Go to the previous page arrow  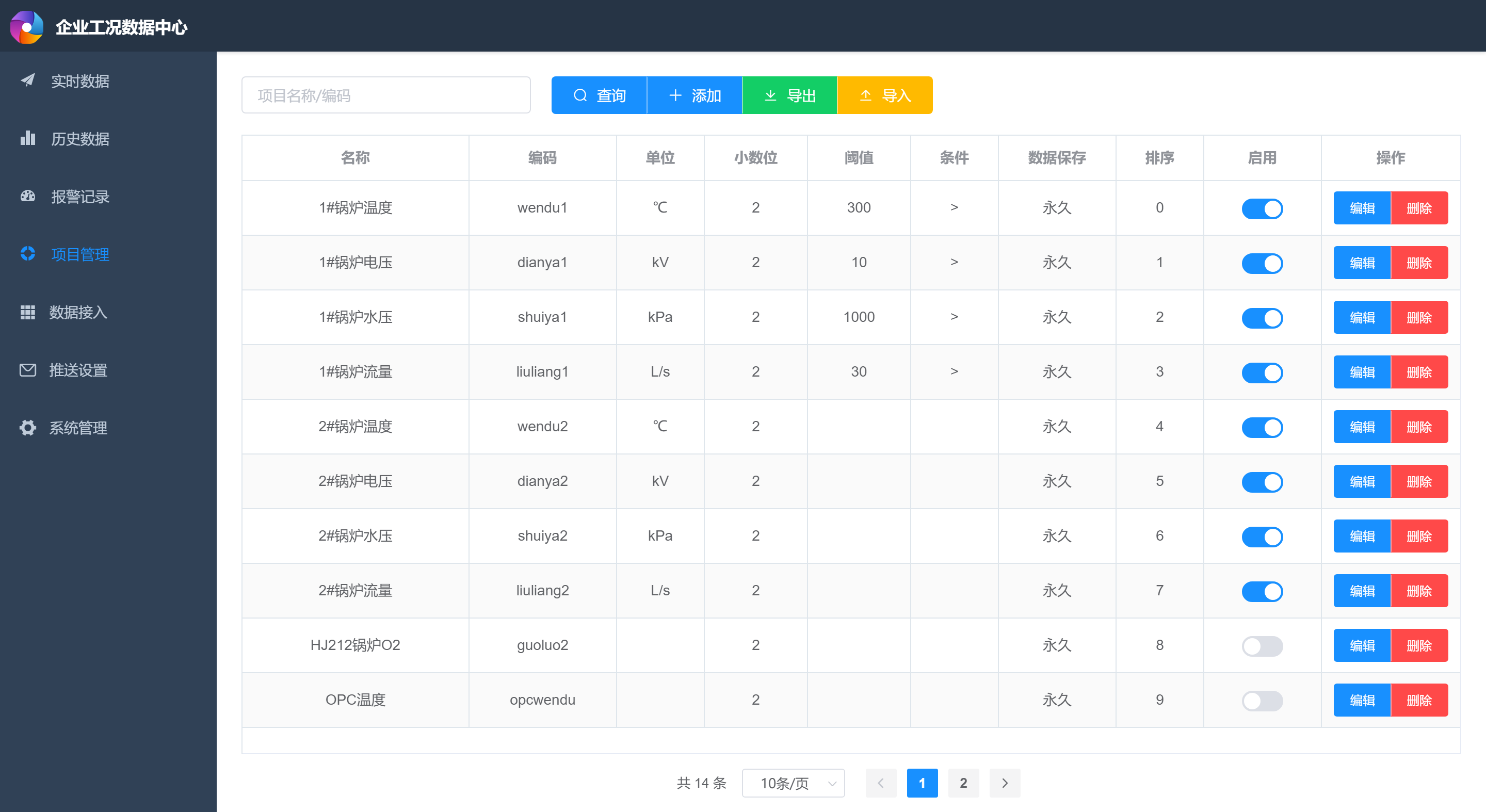(x=881, y=783)
